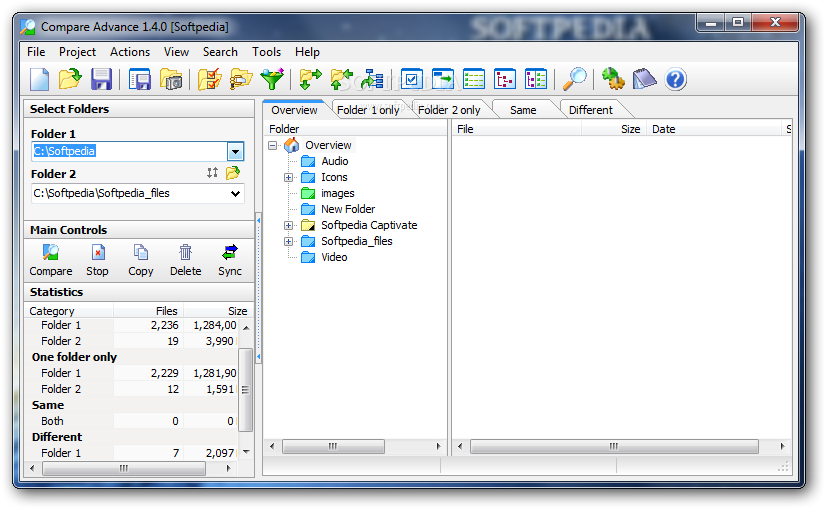Click the file list horizontal scrollbar right arrow
826x509 pixels.
[782, 446]
